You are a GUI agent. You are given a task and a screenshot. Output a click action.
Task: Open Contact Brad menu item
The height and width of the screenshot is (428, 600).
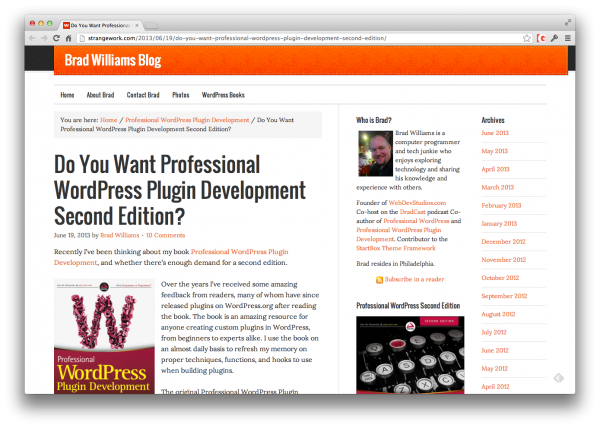pos(143,95)
